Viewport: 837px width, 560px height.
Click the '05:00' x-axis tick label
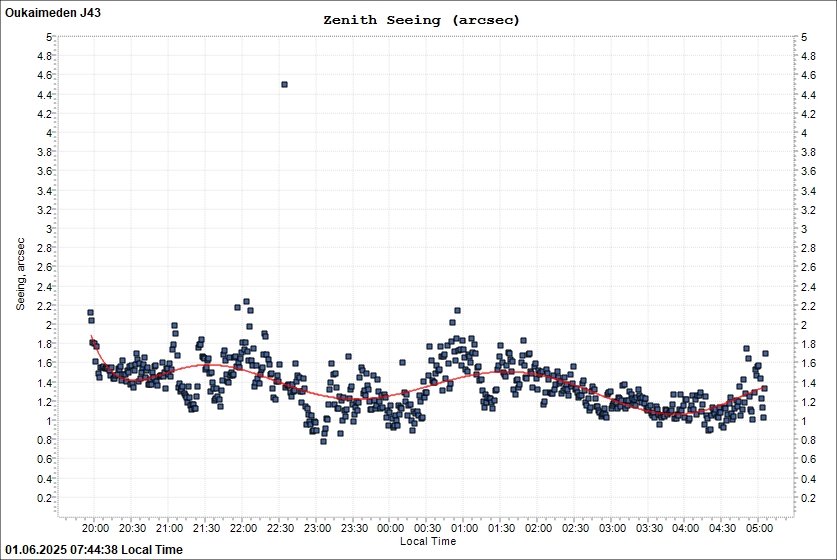pos(759,528)
